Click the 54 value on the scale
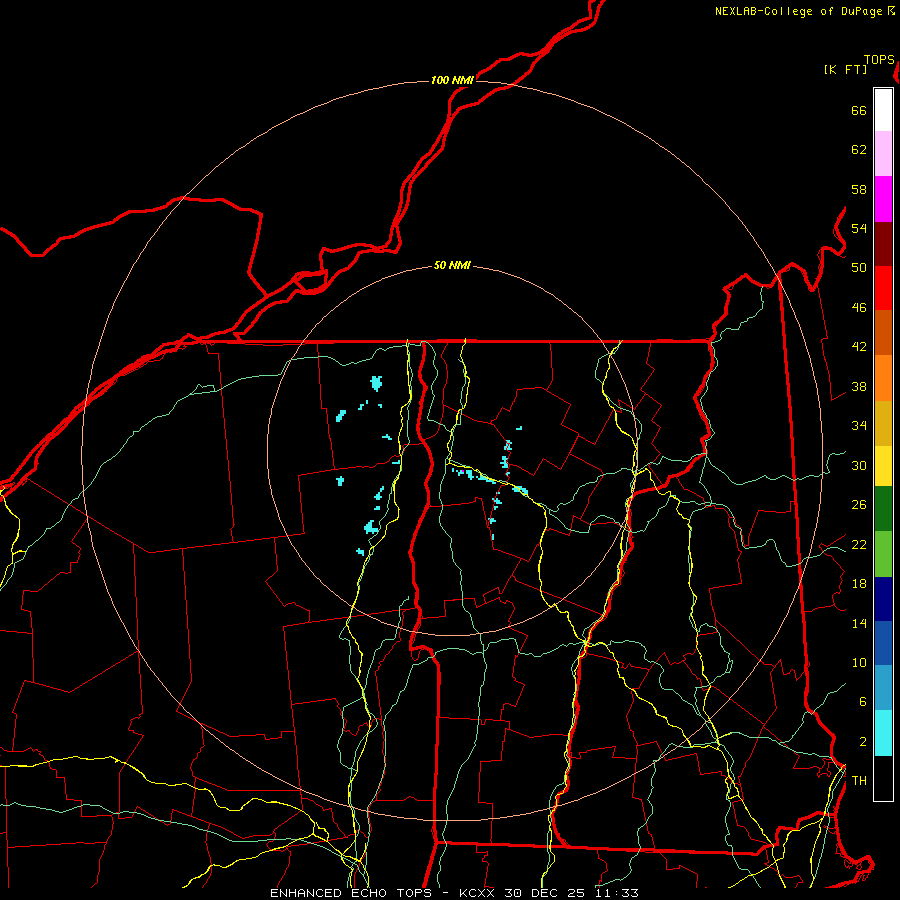This screenshot has width=900, height=900. click(x=859, y=228)
